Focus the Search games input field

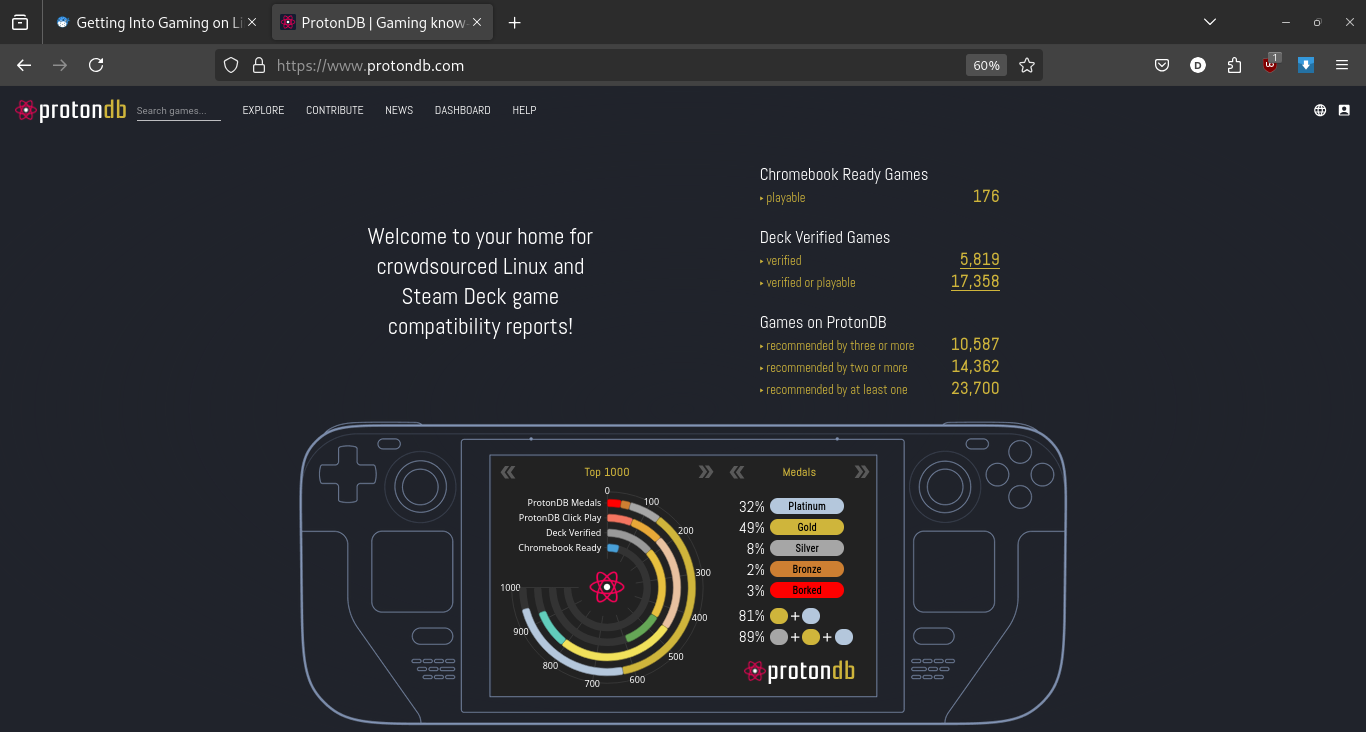178,111
